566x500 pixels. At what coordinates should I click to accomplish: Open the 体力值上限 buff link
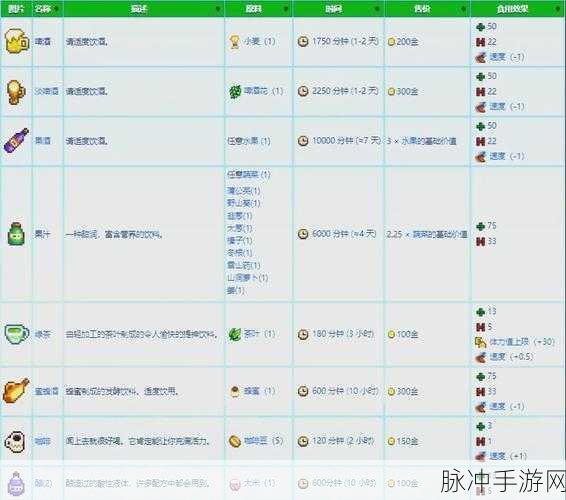click(509, 342)
